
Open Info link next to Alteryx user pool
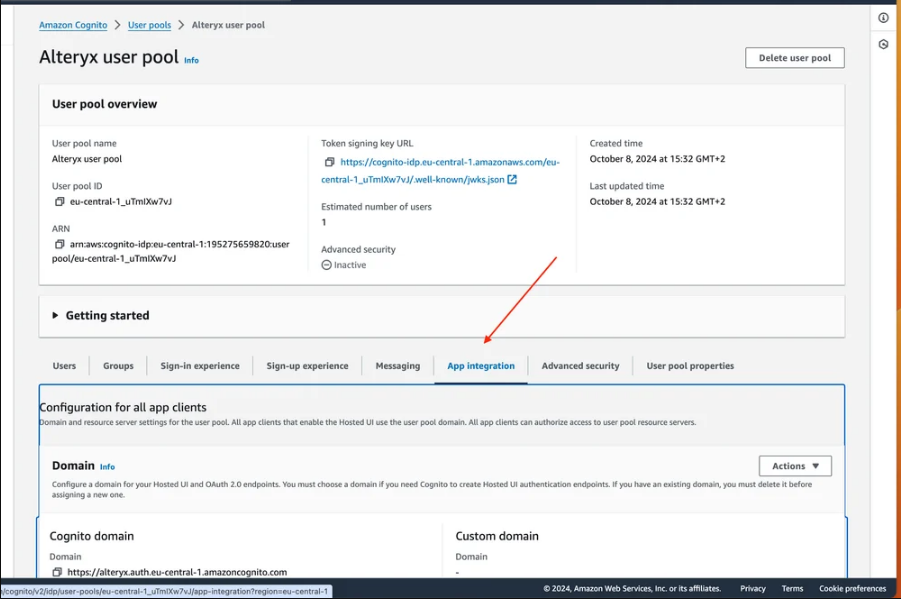pos(191,60)
